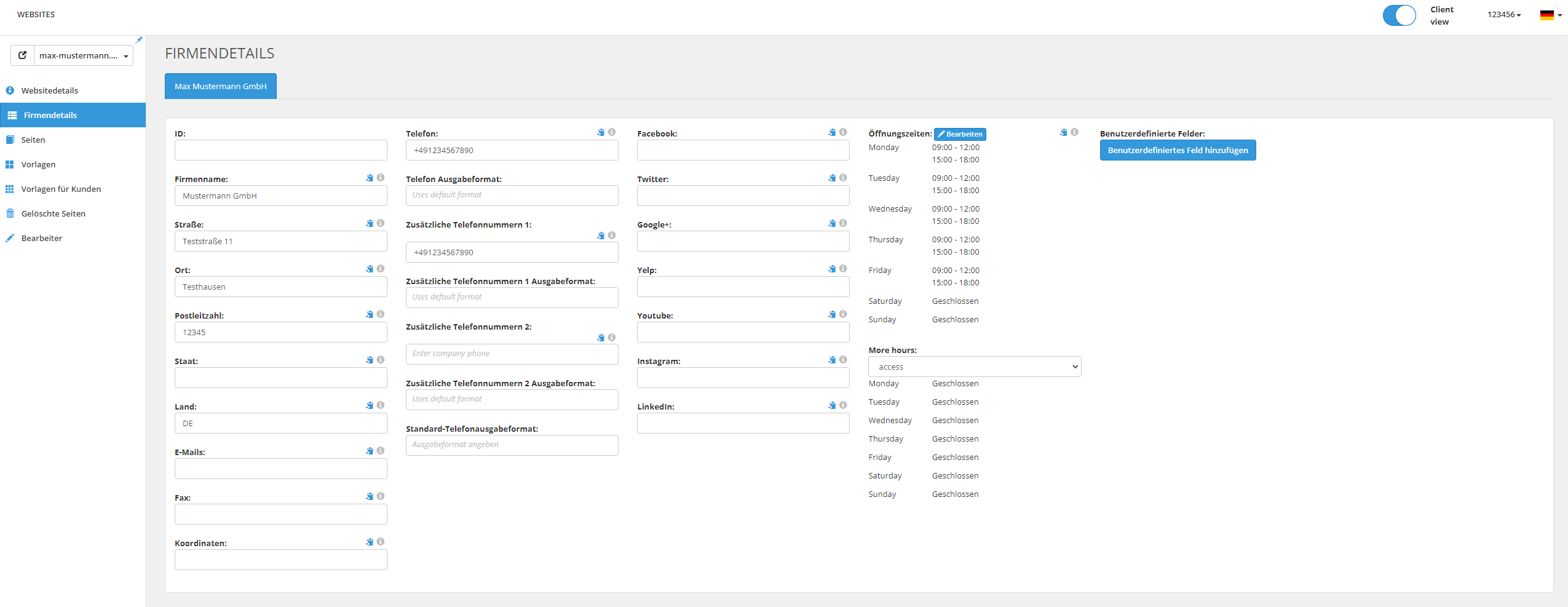The width and height of the screenshot is (1568, 607).
Task: Open the More hours access select box
Action: pos(974,367)
